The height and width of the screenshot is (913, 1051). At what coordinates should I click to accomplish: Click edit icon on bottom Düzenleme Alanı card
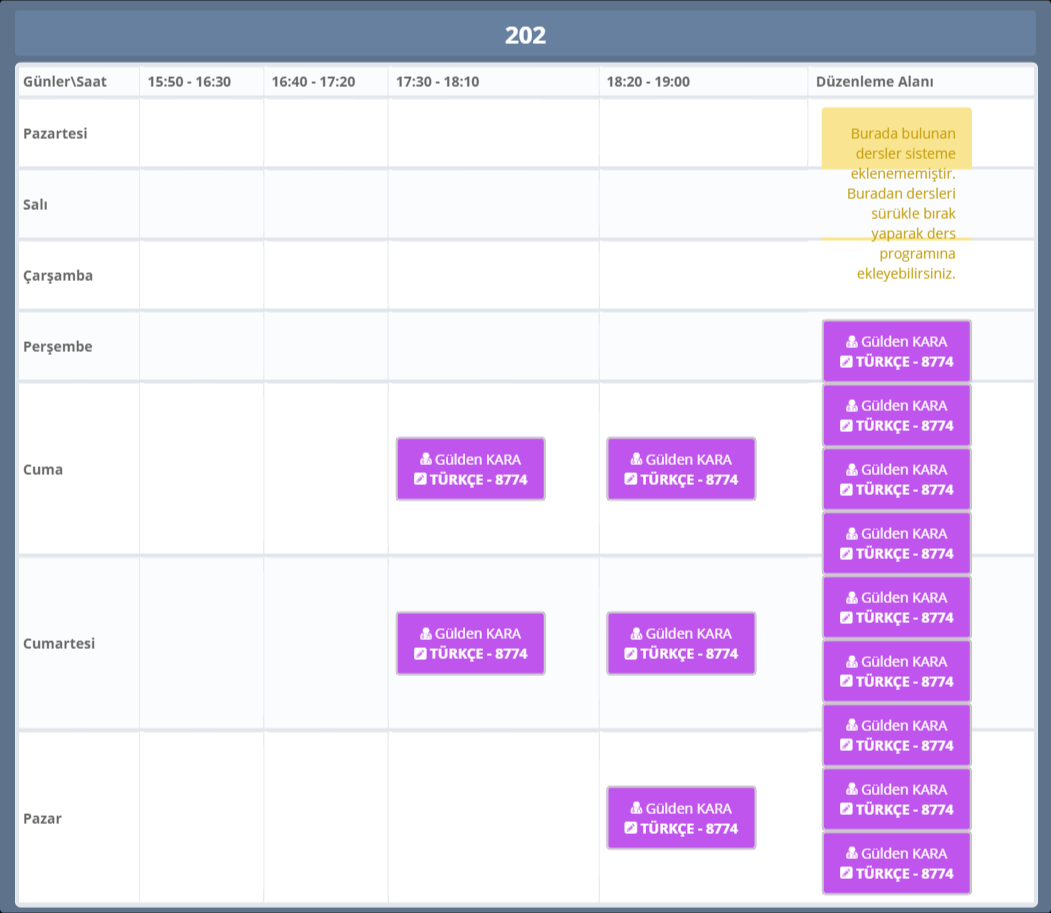pos(846,873)
